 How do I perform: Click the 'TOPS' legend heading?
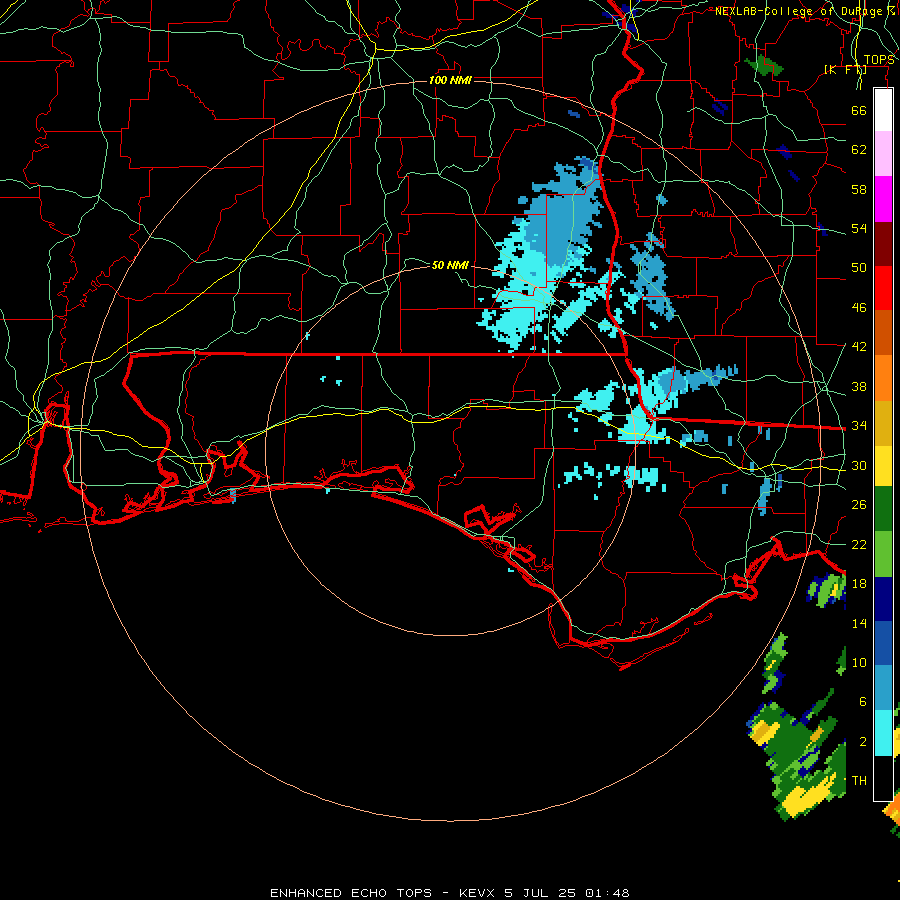(x=879, y=60)
